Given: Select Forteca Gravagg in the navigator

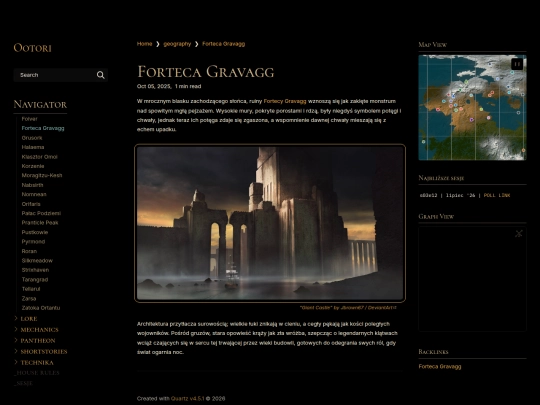Looking at the screenshot, I should [43, 128].
